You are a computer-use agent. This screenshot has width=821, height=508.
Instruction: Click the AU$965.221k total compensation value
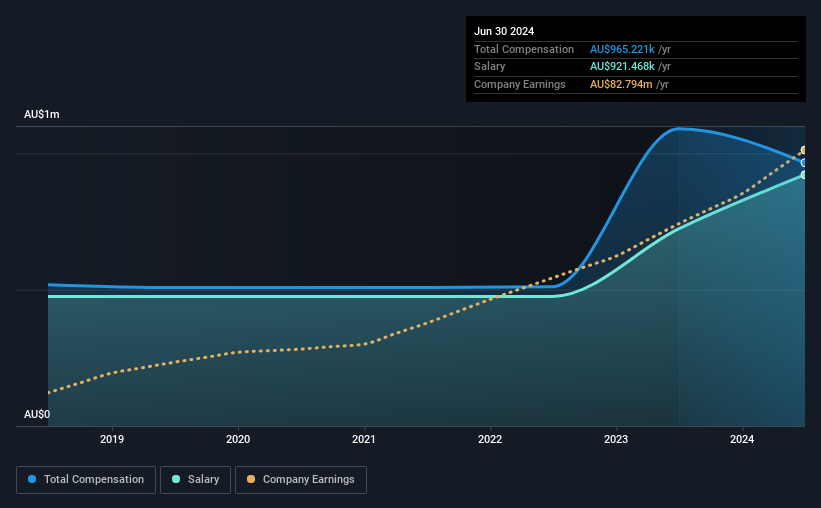[622, 49]
